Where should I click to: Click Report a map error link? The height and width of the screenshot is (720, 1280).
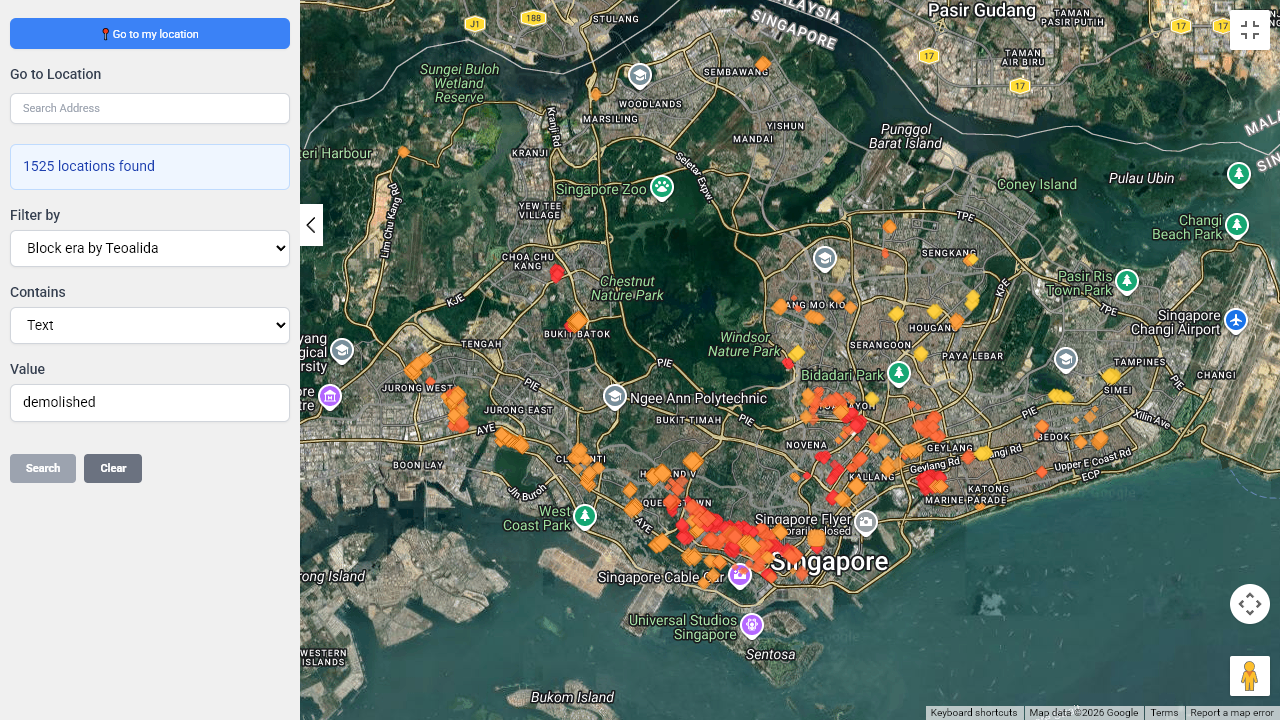tap(1231, 713)
